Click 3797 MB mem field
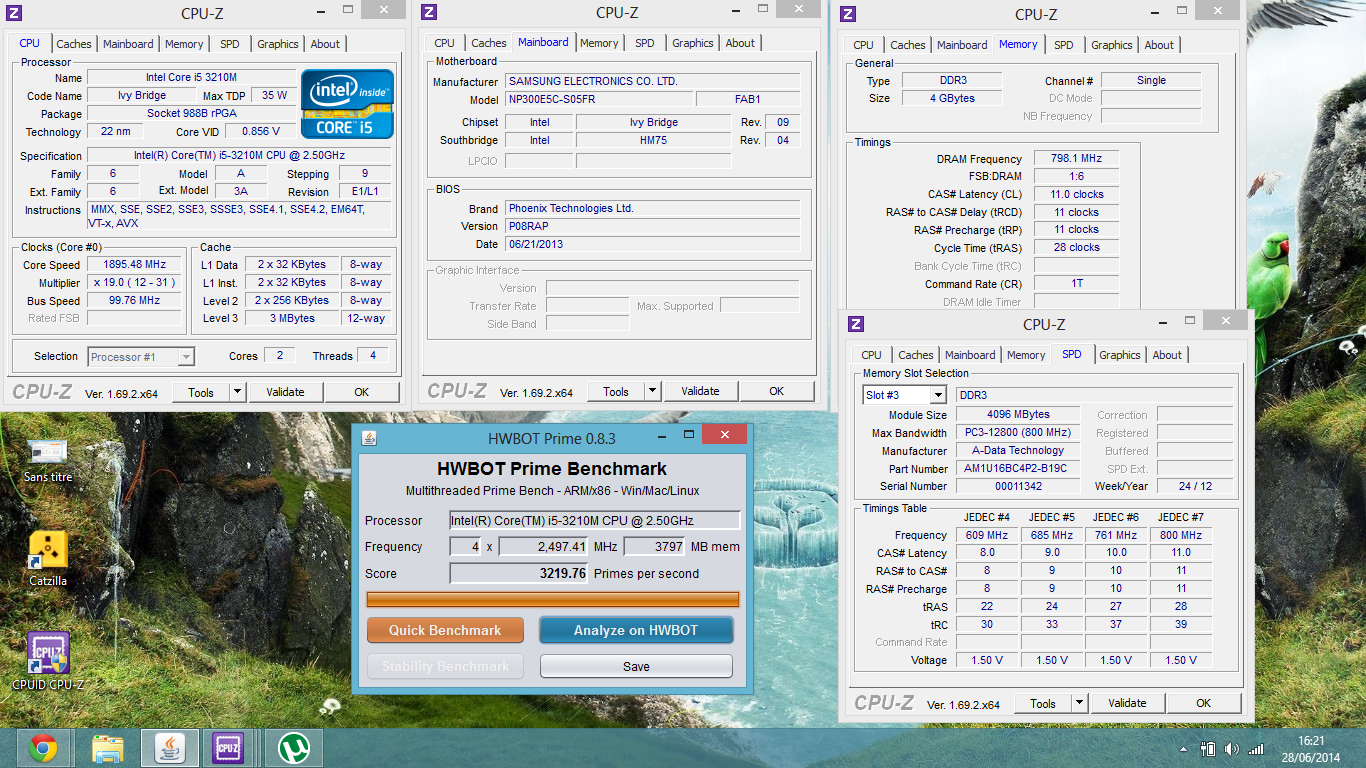This screenshot has width=1366, height=768. [x=655, y=546]
